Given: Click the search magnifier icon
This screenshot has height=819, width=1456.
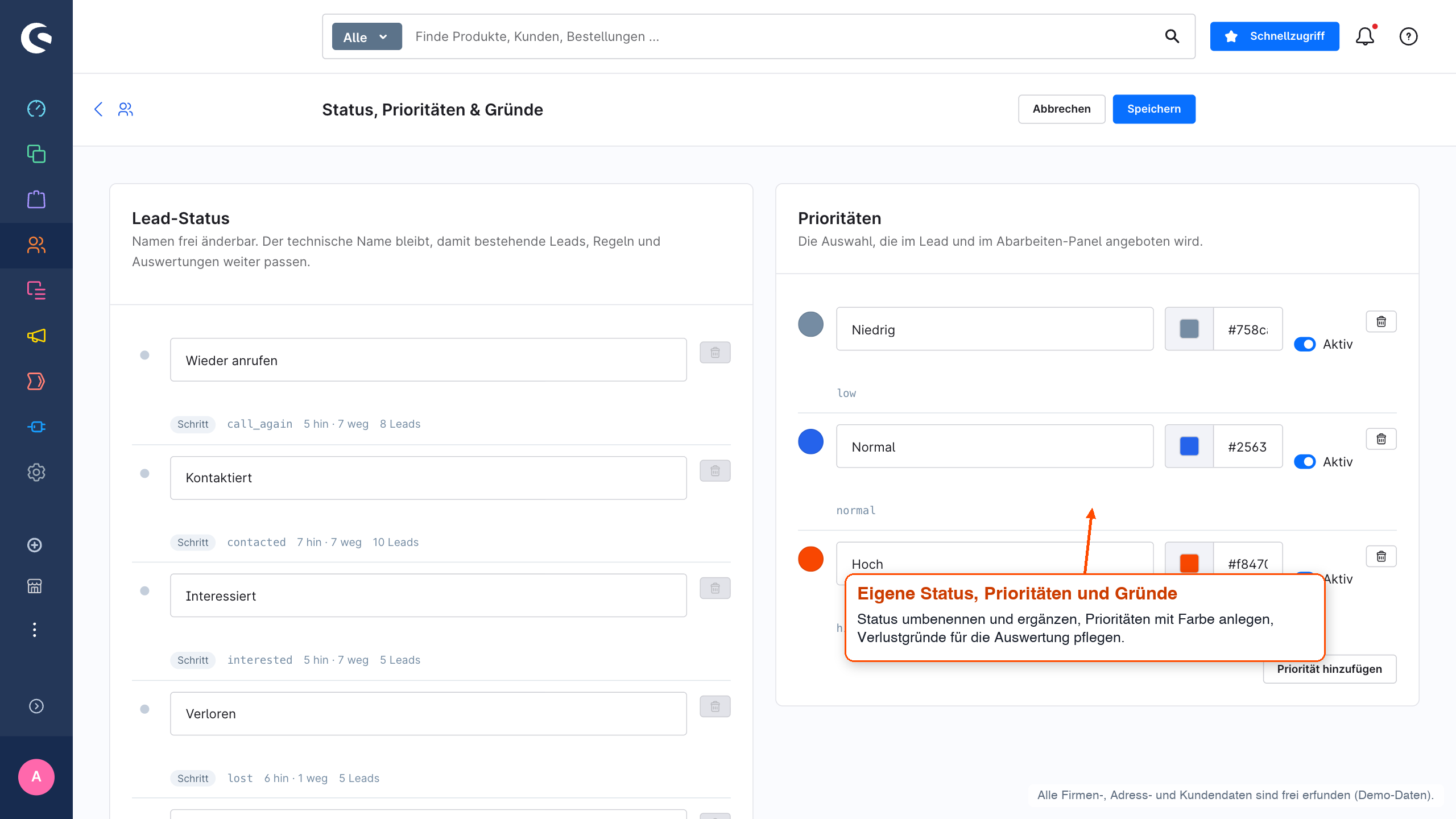Looking at the screenshot, I should click(1172, 36).
